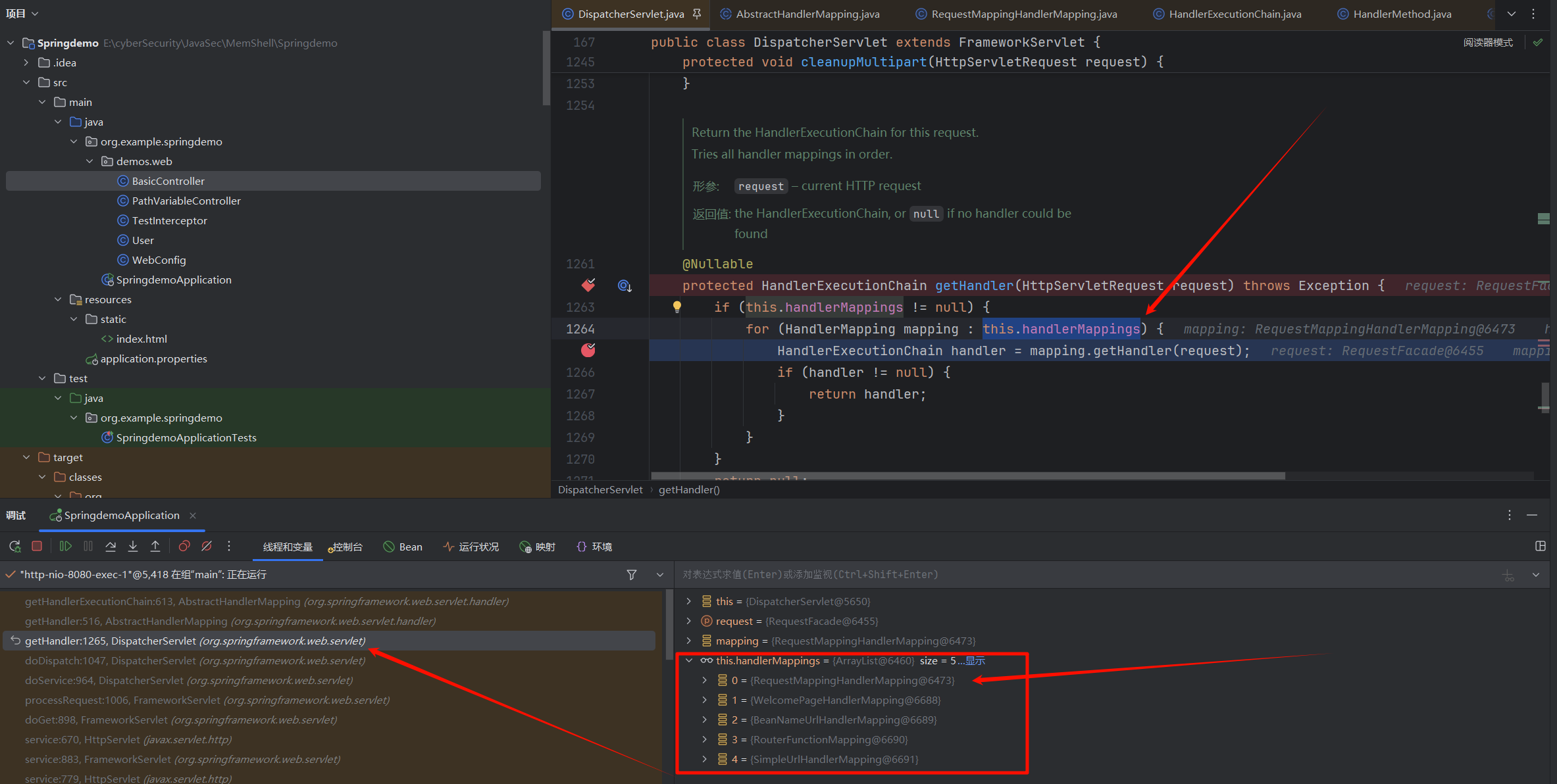Collapse the this.handlerMappings variable node
This screenshot has height=784, width=1557.
coord(689,660)
